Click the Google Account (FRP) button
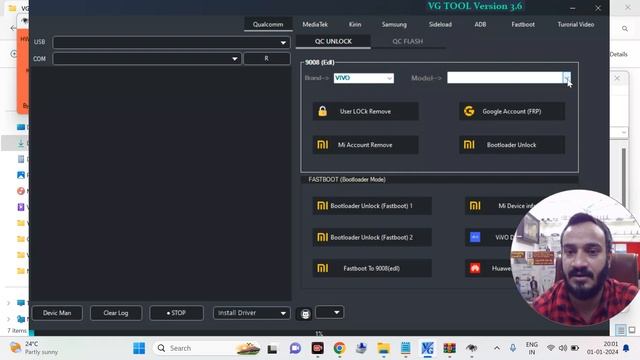The height and width of the screenshot is (360, 640). 512,111
